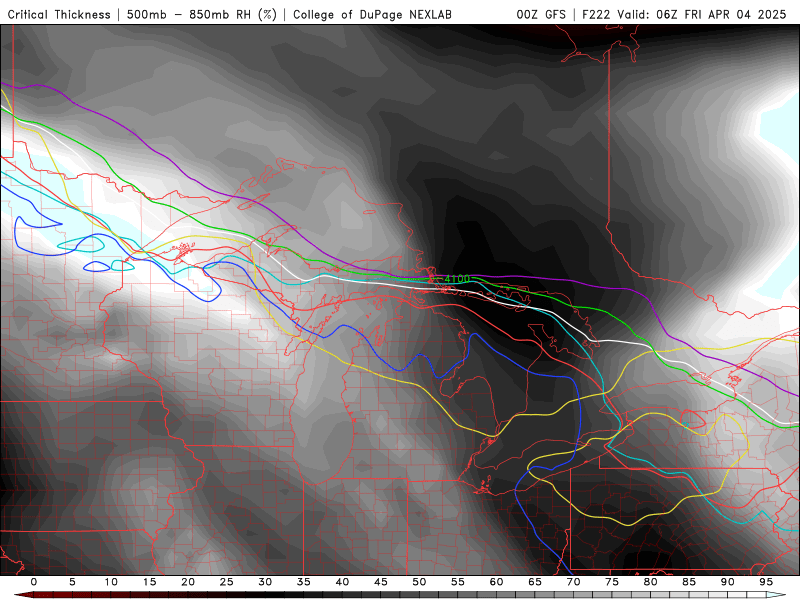This screenshot has width=800, height=600.
Task: Click the "75" colorbar tick label
Action: click(x=612, y=582)
